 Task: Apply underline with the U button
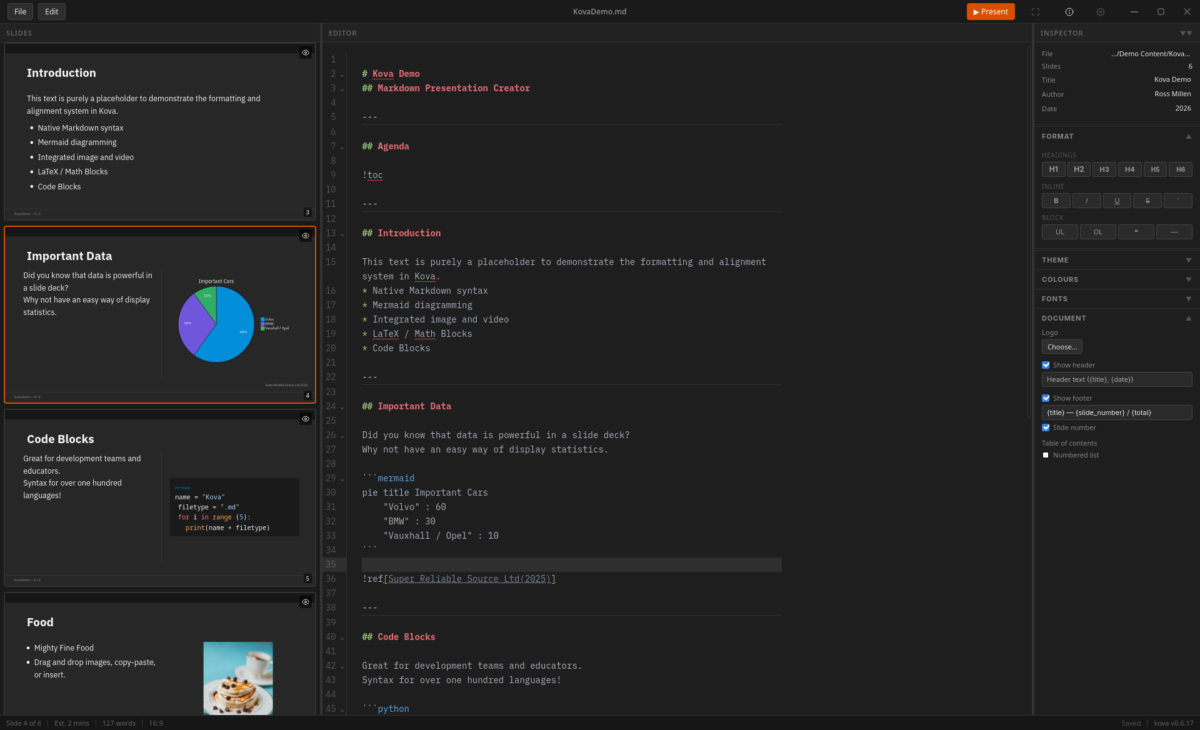click(1117, 201)
